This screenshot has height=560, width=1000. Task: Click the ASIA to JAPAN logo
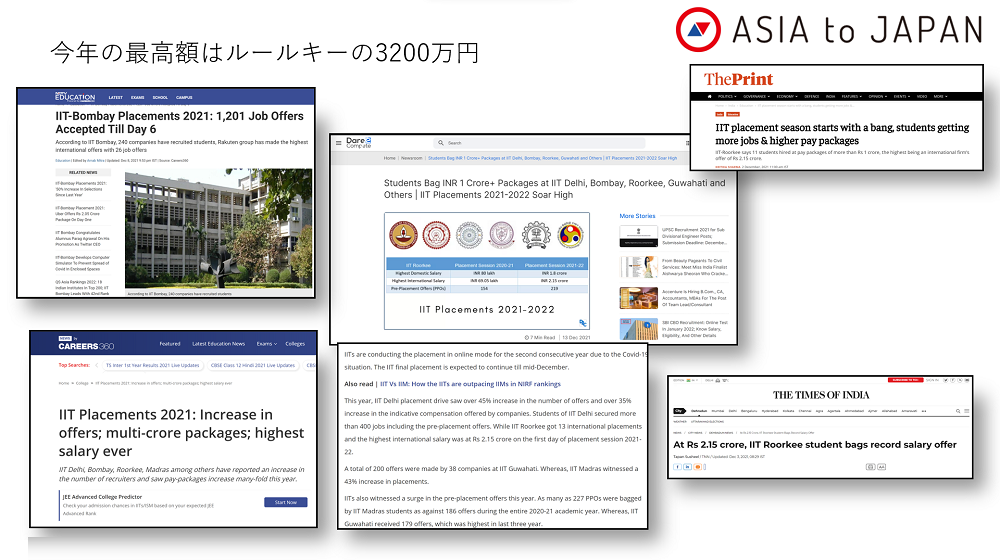[x=829, y=29]
